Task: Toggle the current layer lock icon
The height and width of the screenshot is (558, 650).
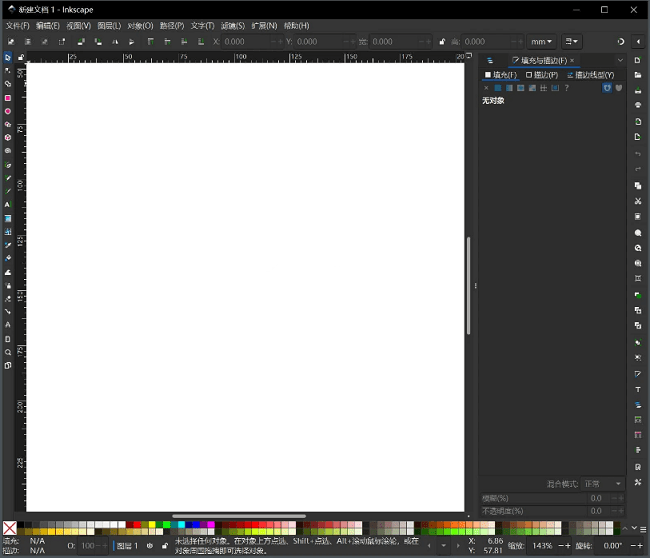Action: click(165, 546)
